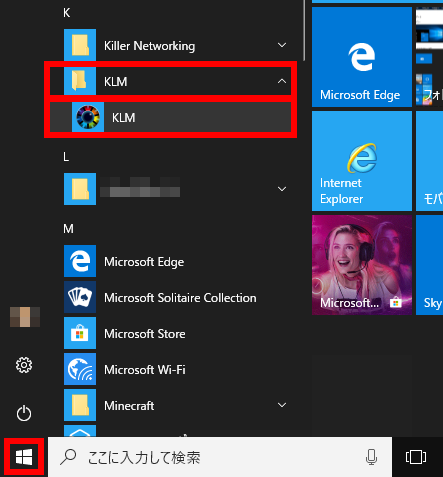Collapse the KLM folder chevron
The width and height of the screenshot is (443, 477).
click(282, 81)
